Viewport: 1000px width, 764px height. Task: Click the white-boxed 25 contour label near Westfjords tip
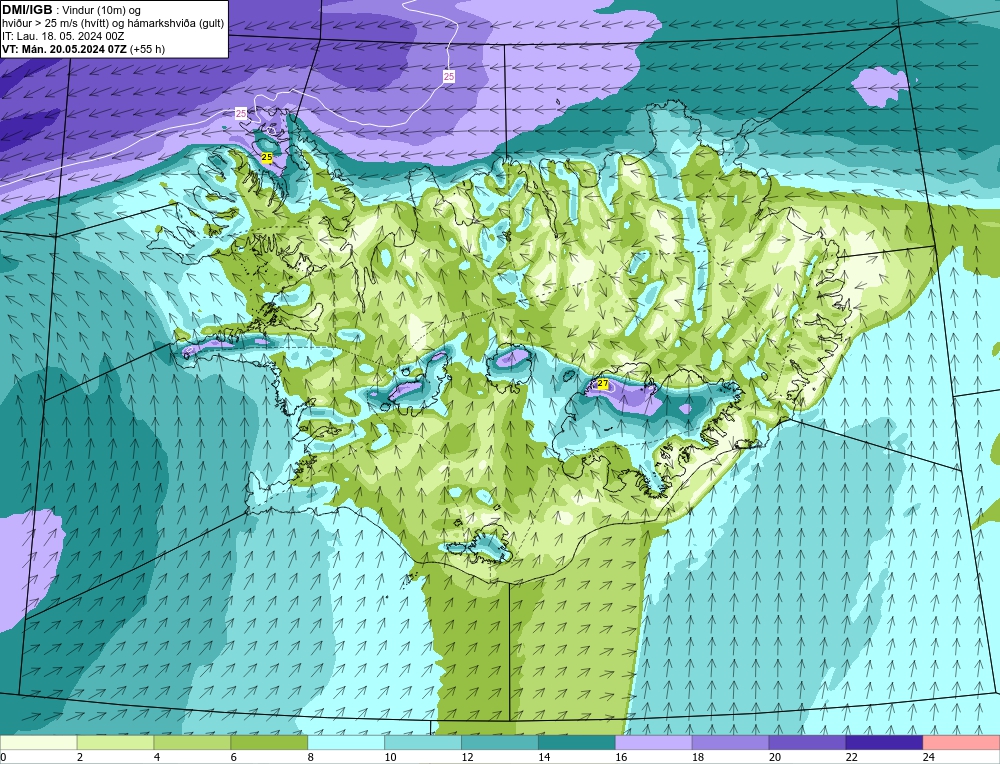pos(240,114)
